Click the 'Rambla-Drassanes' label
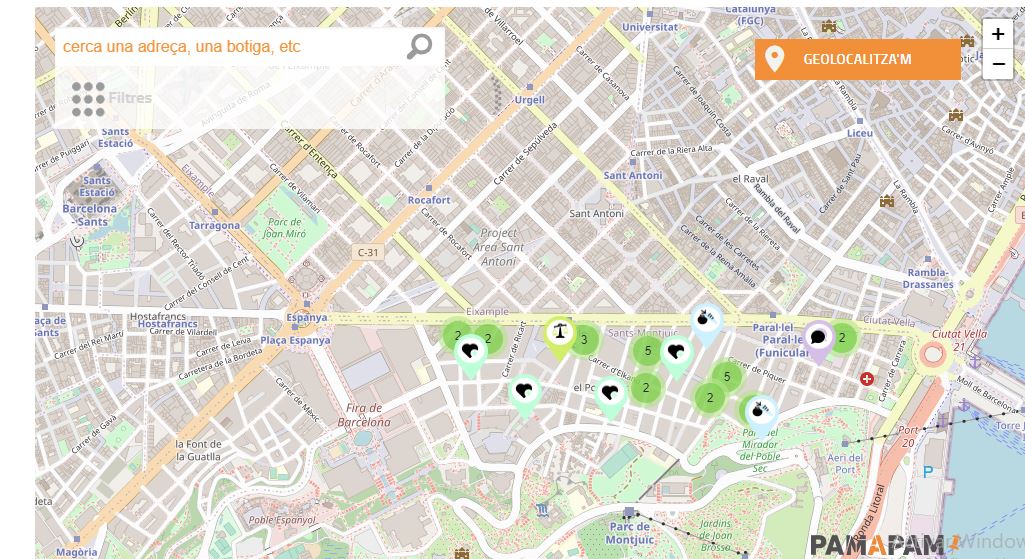 [x=928, y=279]
